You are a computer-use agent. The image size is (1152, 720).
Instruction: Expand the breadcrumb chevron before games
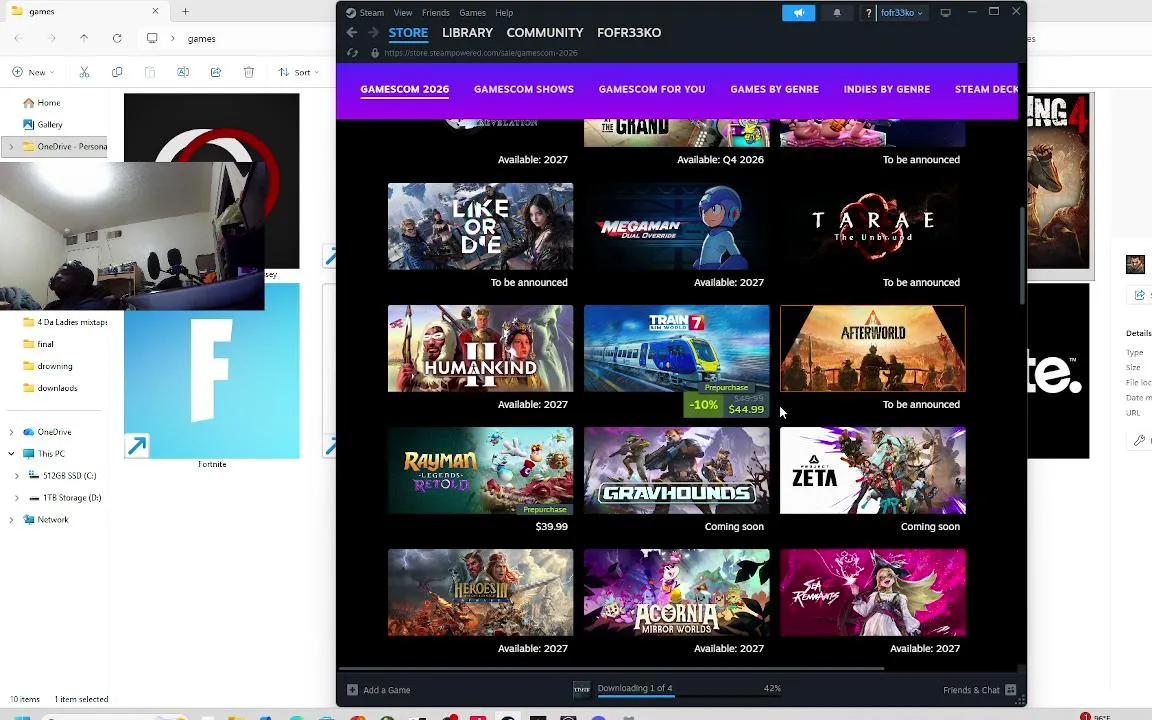point(173,38)
